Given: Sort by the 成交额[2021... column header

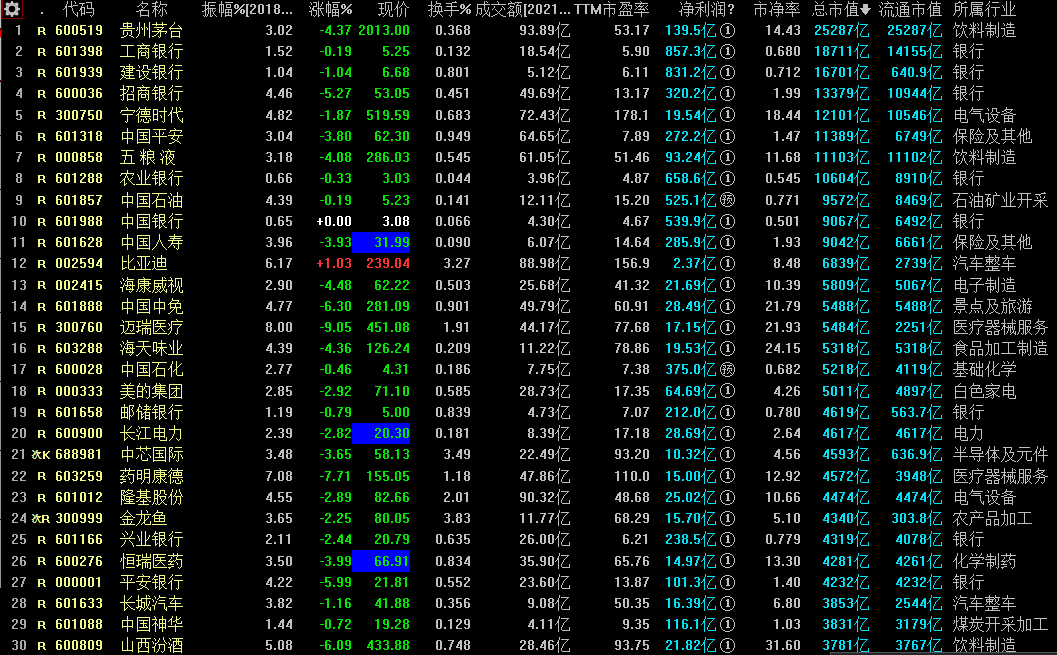Looking at the screenshot, I should point(522,9).
